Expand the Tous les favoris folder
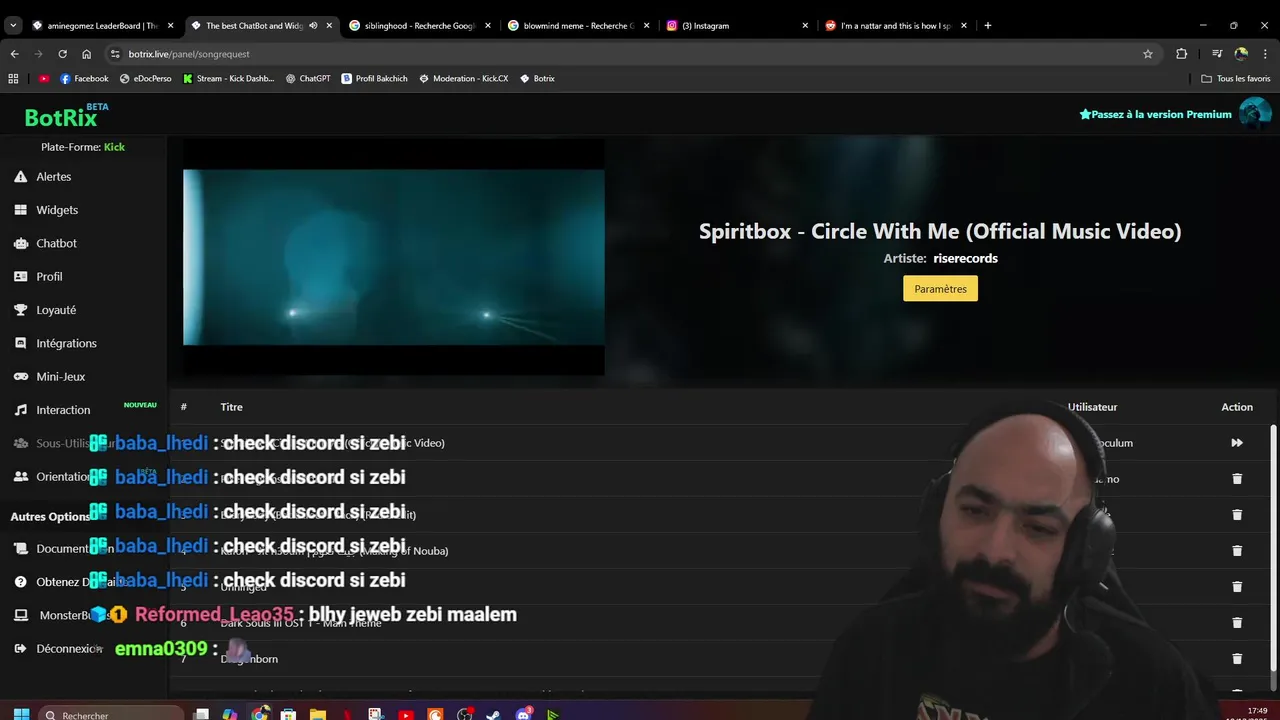The height and width of the screenshot is (720, 1280). [1236, 78]
